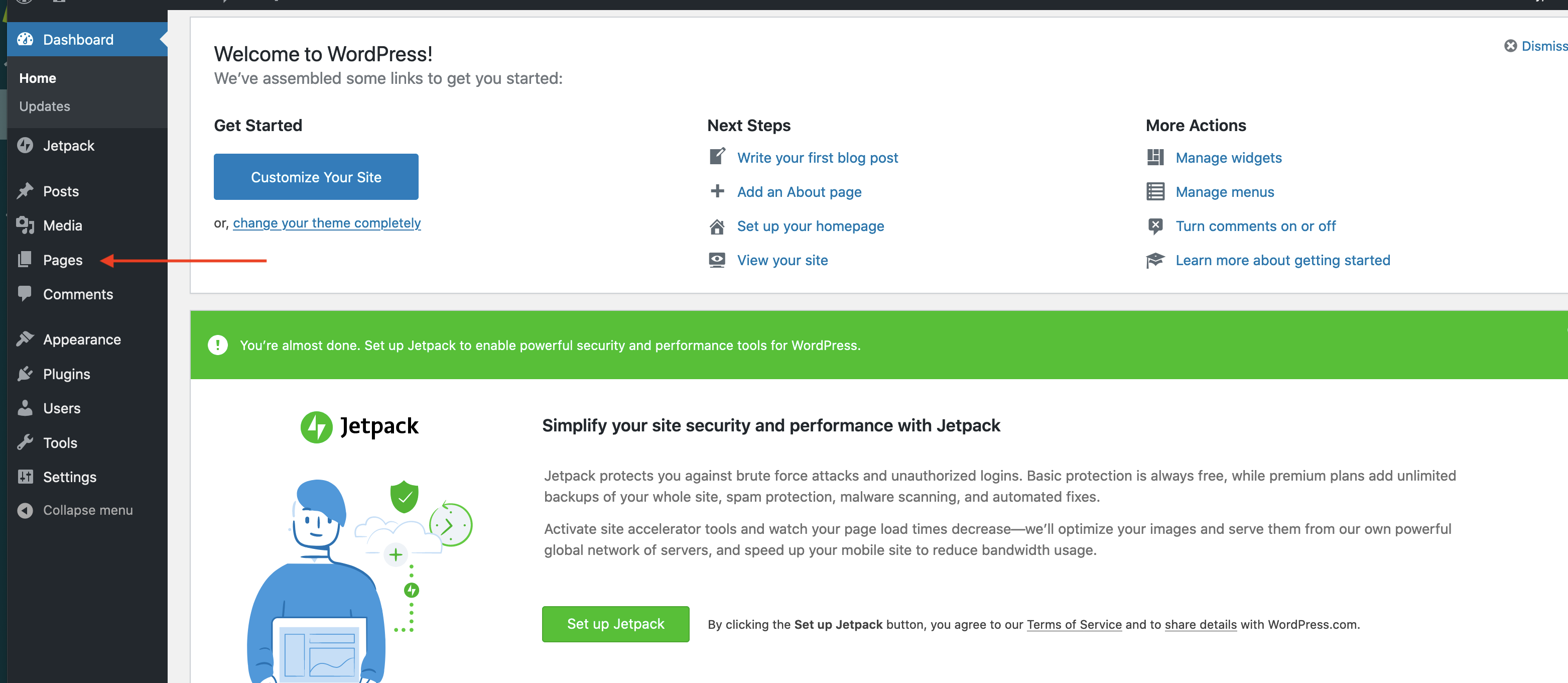Click the Tools wrench icon
1568x683 pixels.
pos(25,442)
